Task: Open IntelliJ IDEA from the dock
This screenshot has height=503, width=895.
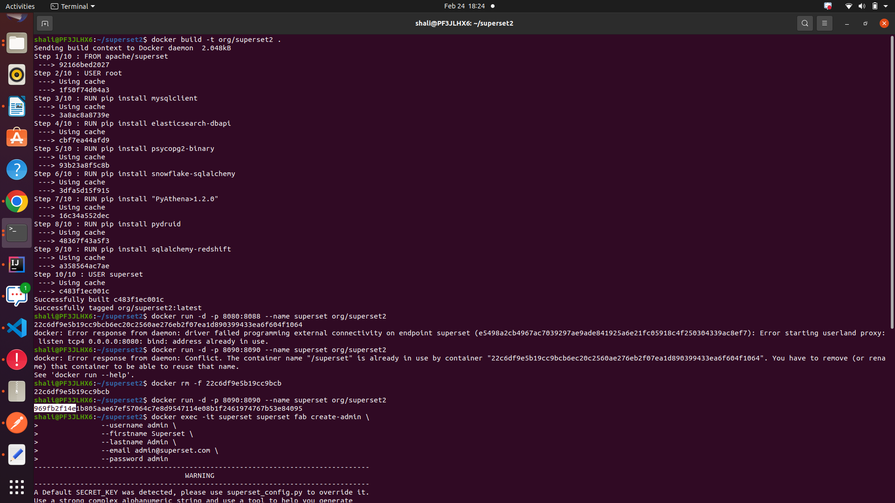Action: (x=17, y=264)
